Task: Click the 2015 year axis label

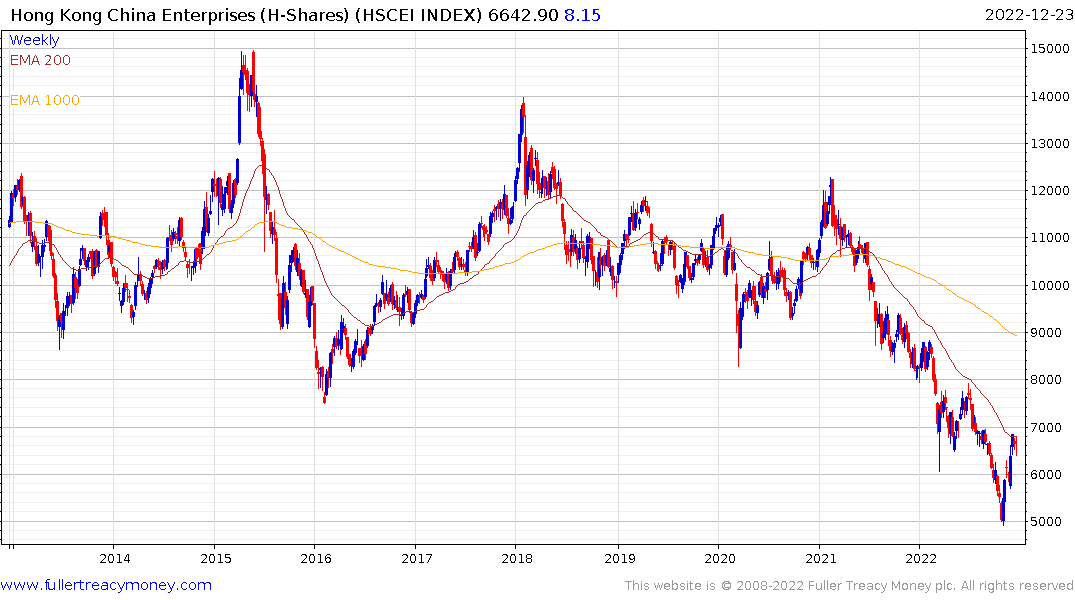Action: [215, 558]
